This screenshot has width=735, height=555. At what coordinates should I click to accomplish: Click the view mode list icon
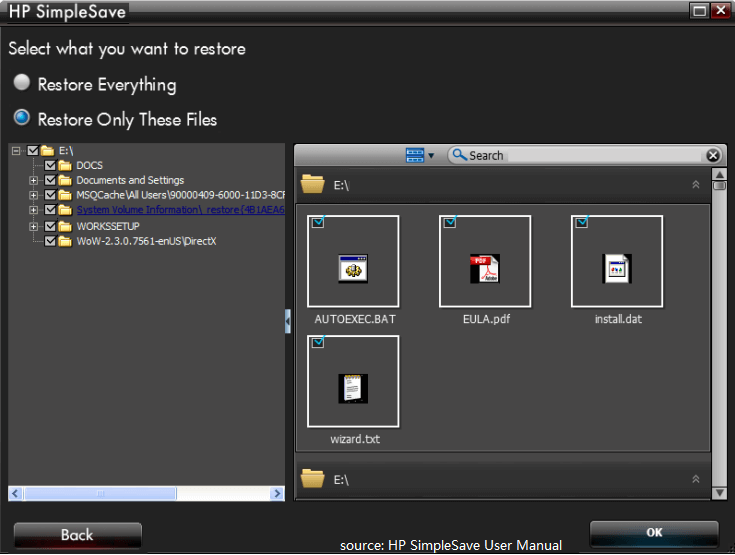click(415, 155)
